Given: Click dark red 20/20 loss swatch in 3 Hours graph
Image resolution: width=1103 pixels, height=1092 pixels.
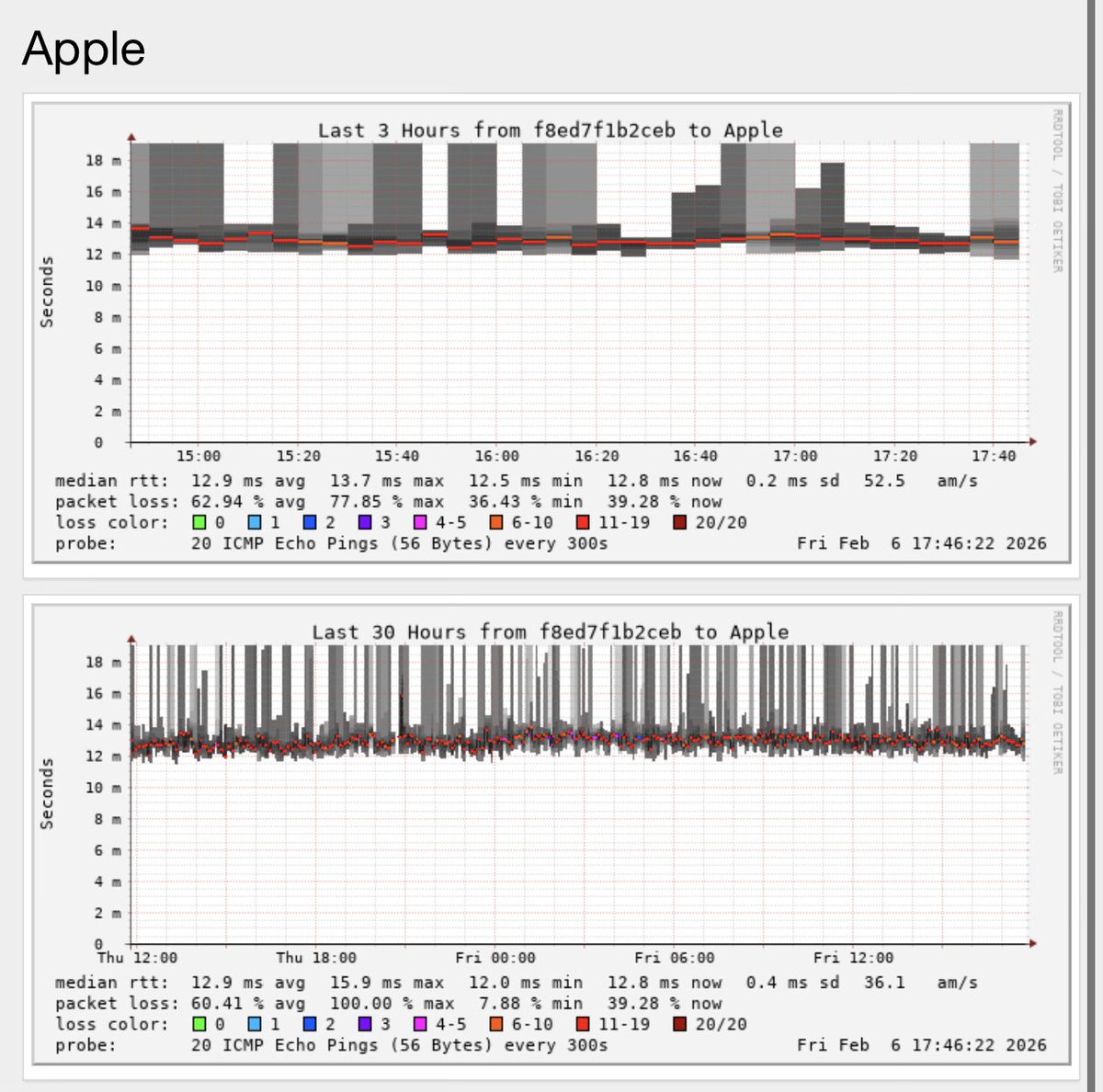Looking at the screenshot, I should pyautogui.click(x=679, y=523).
